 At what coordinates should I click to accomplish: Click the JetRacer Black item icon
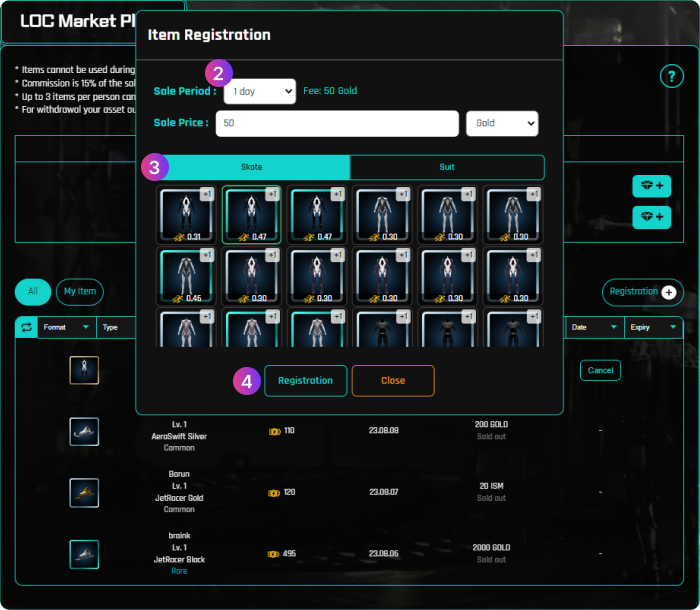pos(84,553)
